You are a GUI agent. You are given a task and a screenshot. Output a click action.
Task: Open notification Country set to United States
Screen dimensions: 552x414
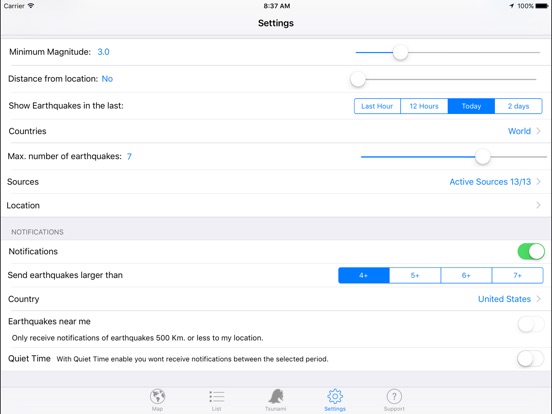click(x=276, y=299)
